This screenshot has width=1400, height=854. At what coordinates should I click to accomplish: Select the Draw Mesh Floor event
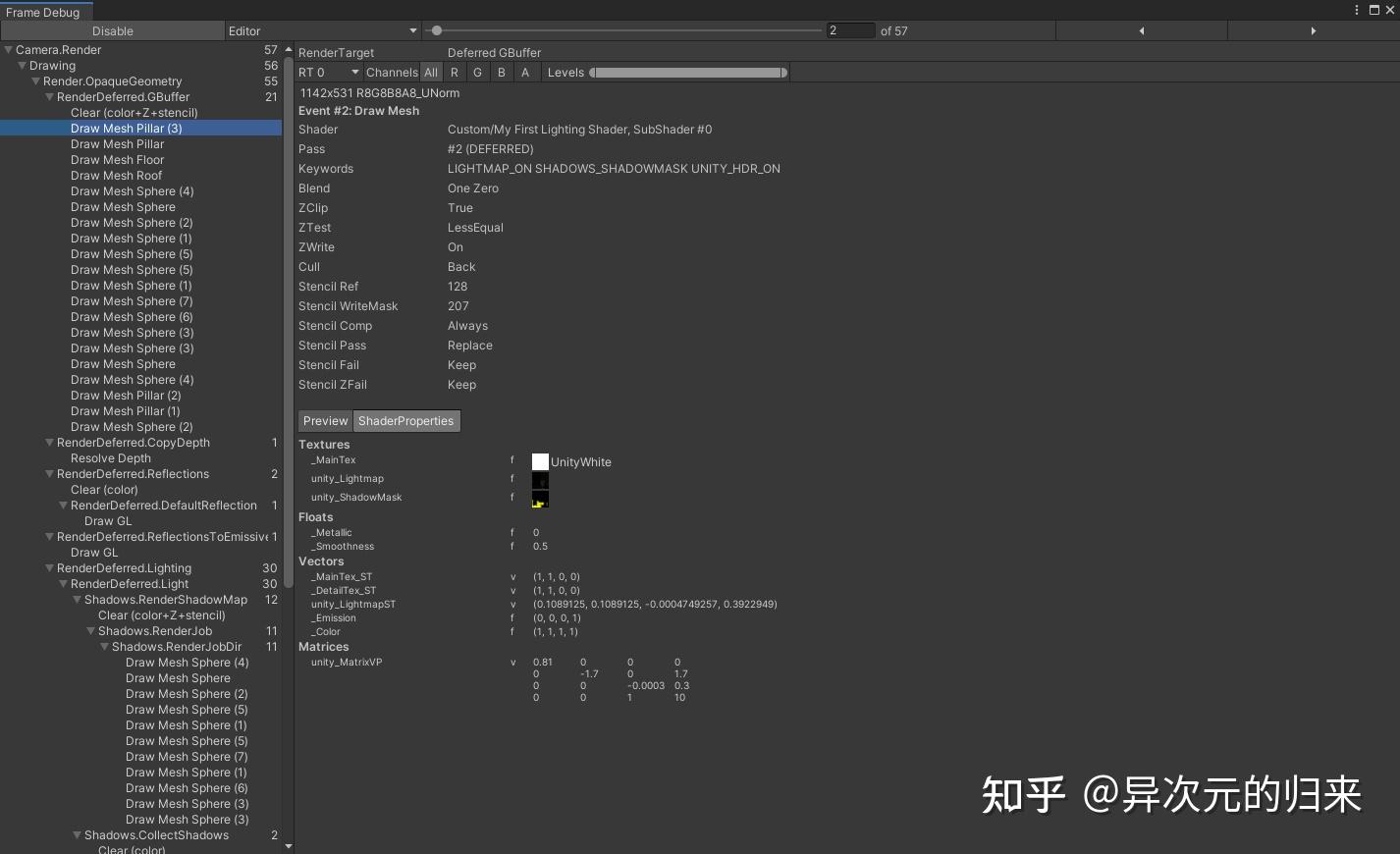[x=117, y=159]
